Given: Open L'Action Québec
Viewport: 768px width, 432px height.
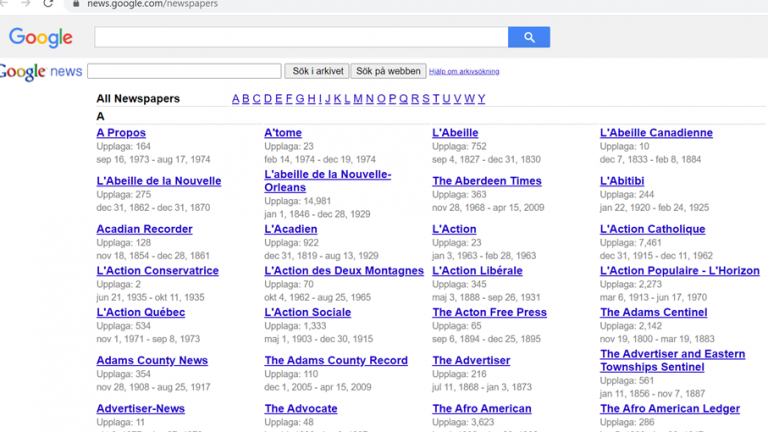Looking at the screenshot, I should point(141,312).
